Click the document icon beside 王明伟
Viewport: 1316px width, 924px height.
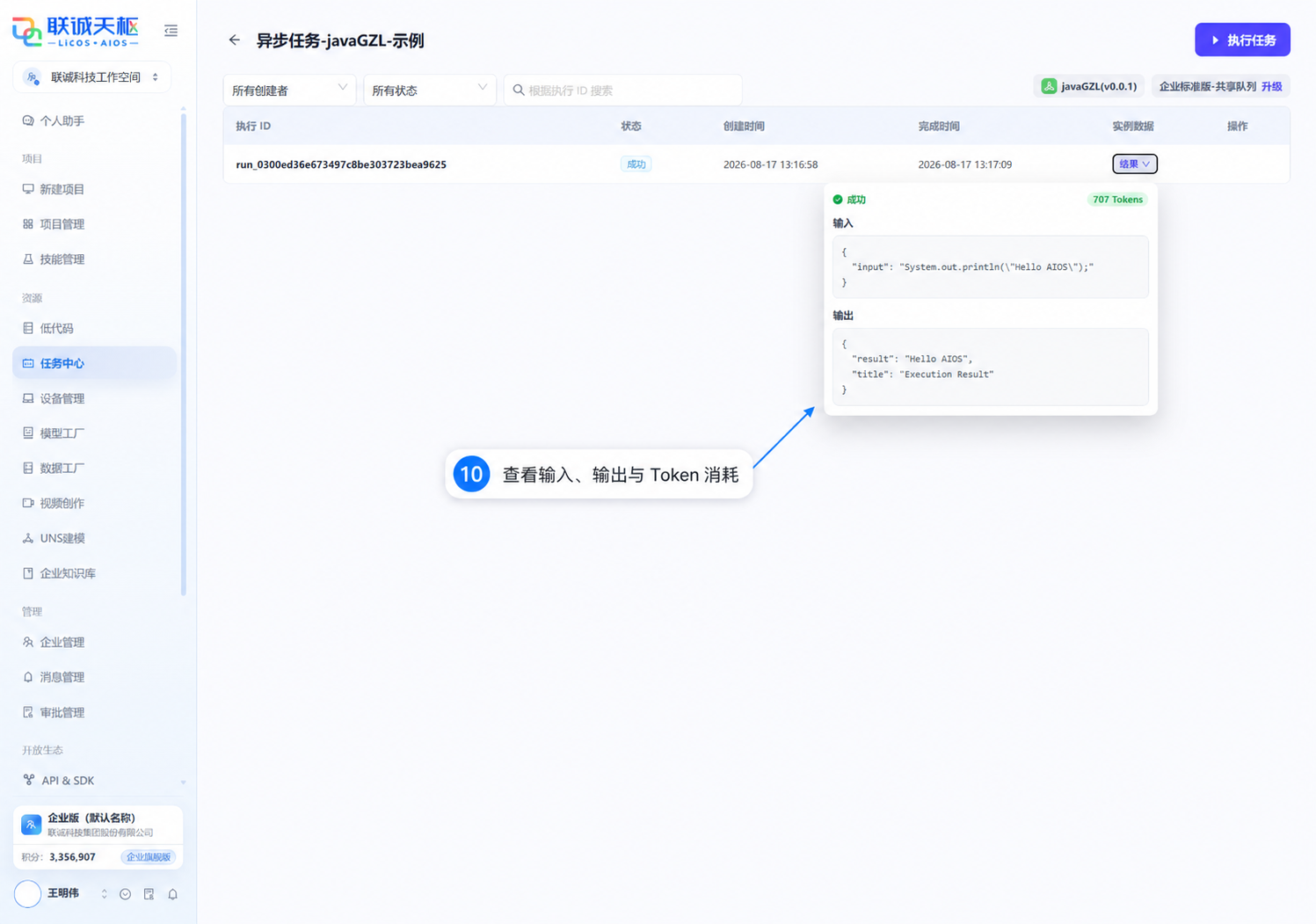(x=149, y=894)
